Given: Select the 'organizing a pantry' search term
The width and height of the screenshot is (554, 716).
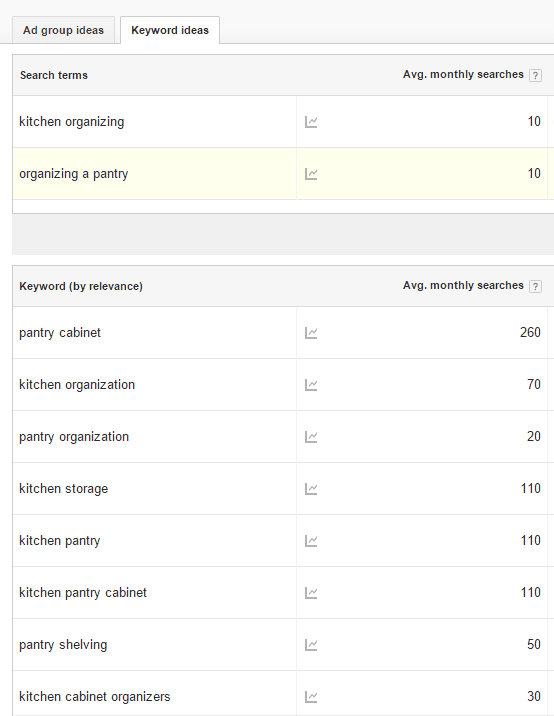Looking at the screenshot, I should point(74,174).
